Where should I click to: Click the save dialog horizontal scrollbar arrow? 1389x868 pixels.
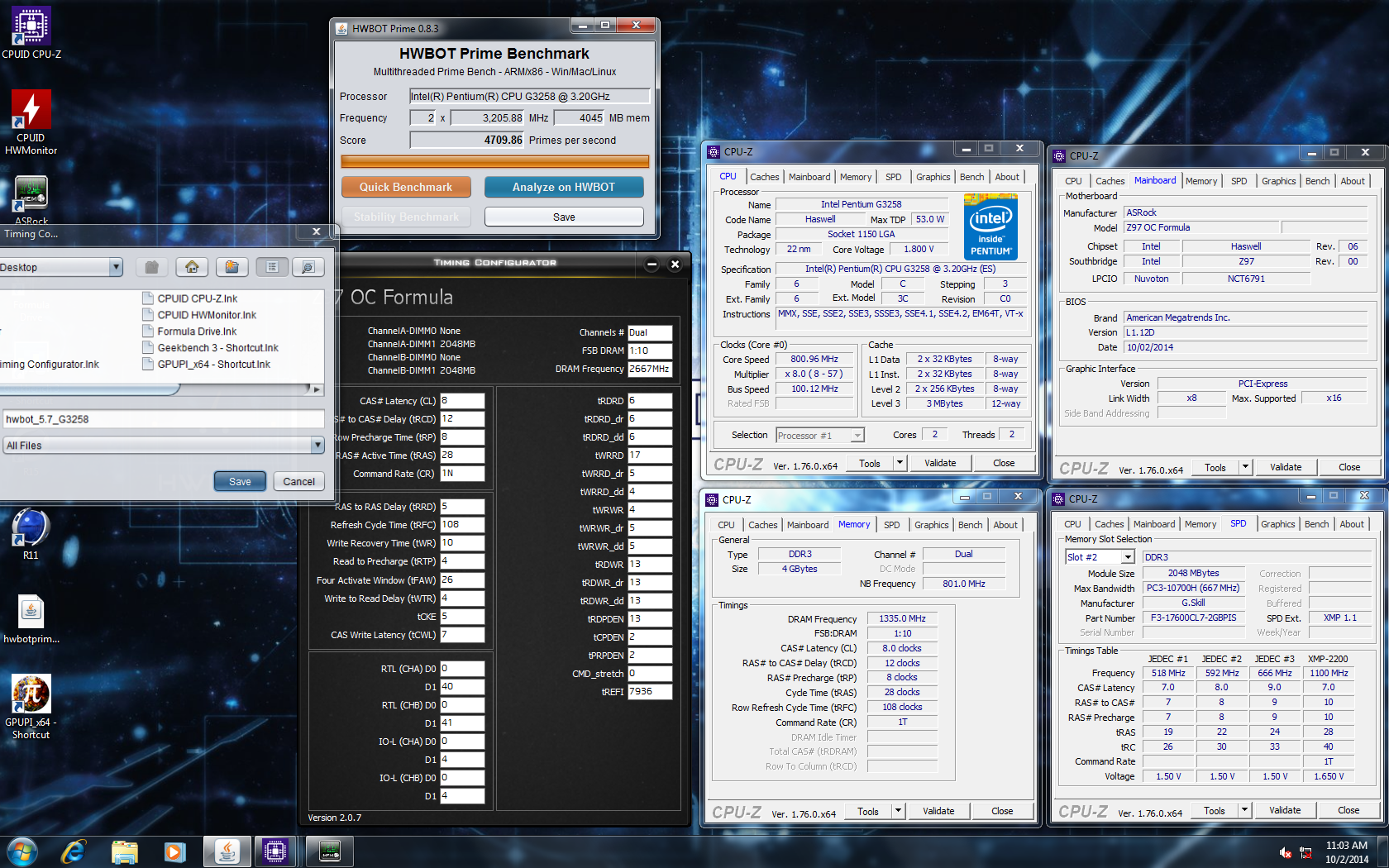[x=316, y=389]
